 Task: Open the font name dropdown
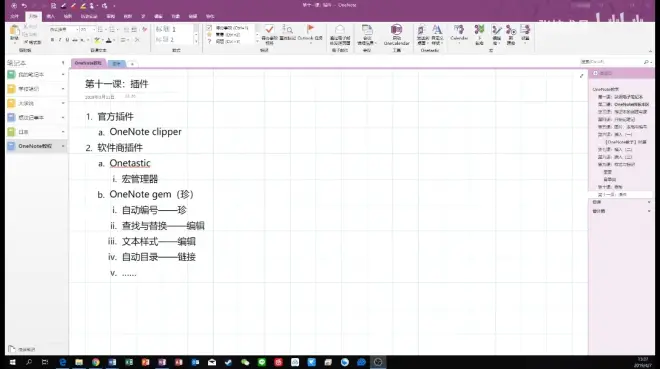coord(64,29)
